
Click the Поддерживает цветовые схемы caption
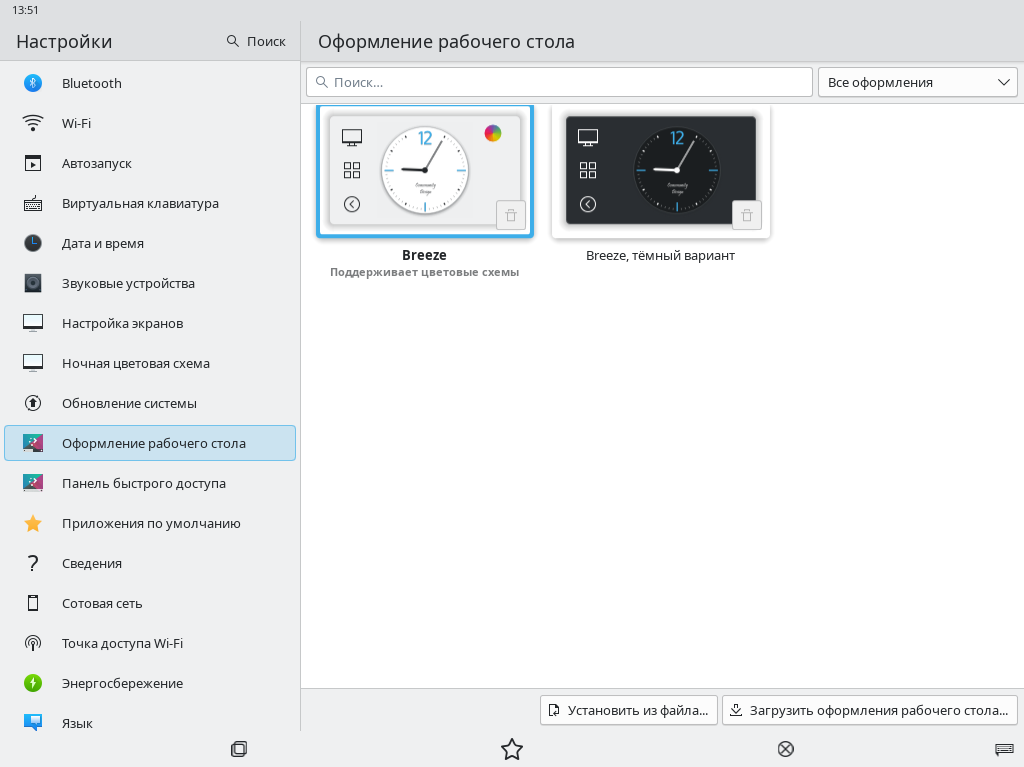[424, 272]
